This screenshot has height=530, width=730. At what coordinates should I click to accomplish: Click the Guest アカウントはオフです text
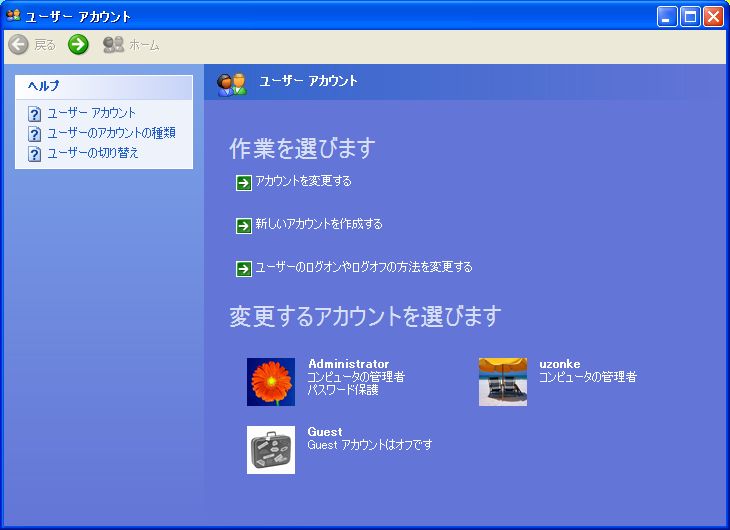coord(370,445)
